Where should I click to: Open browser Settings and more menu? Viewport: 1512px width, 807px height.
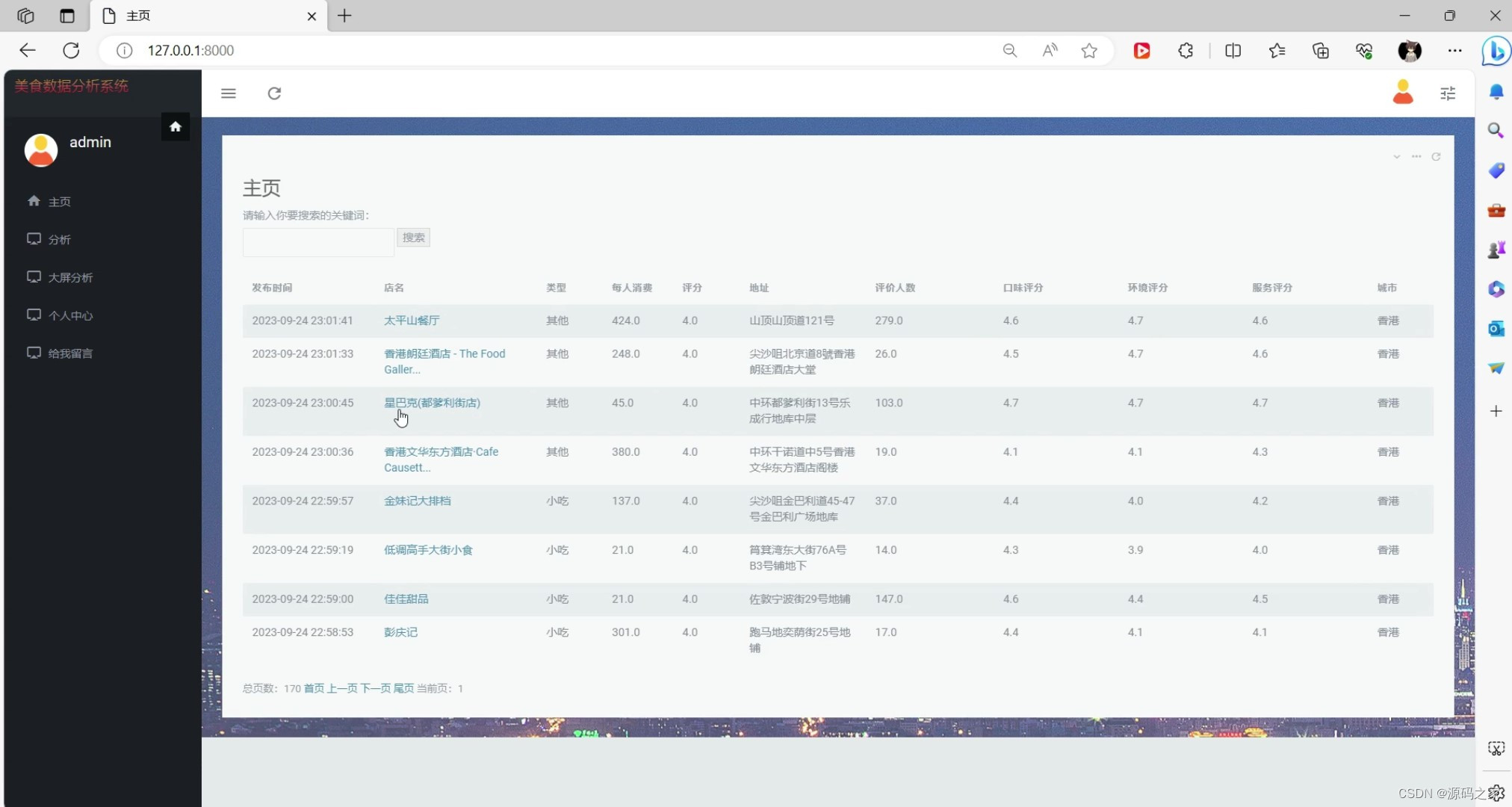click(x=1454, y=51)
